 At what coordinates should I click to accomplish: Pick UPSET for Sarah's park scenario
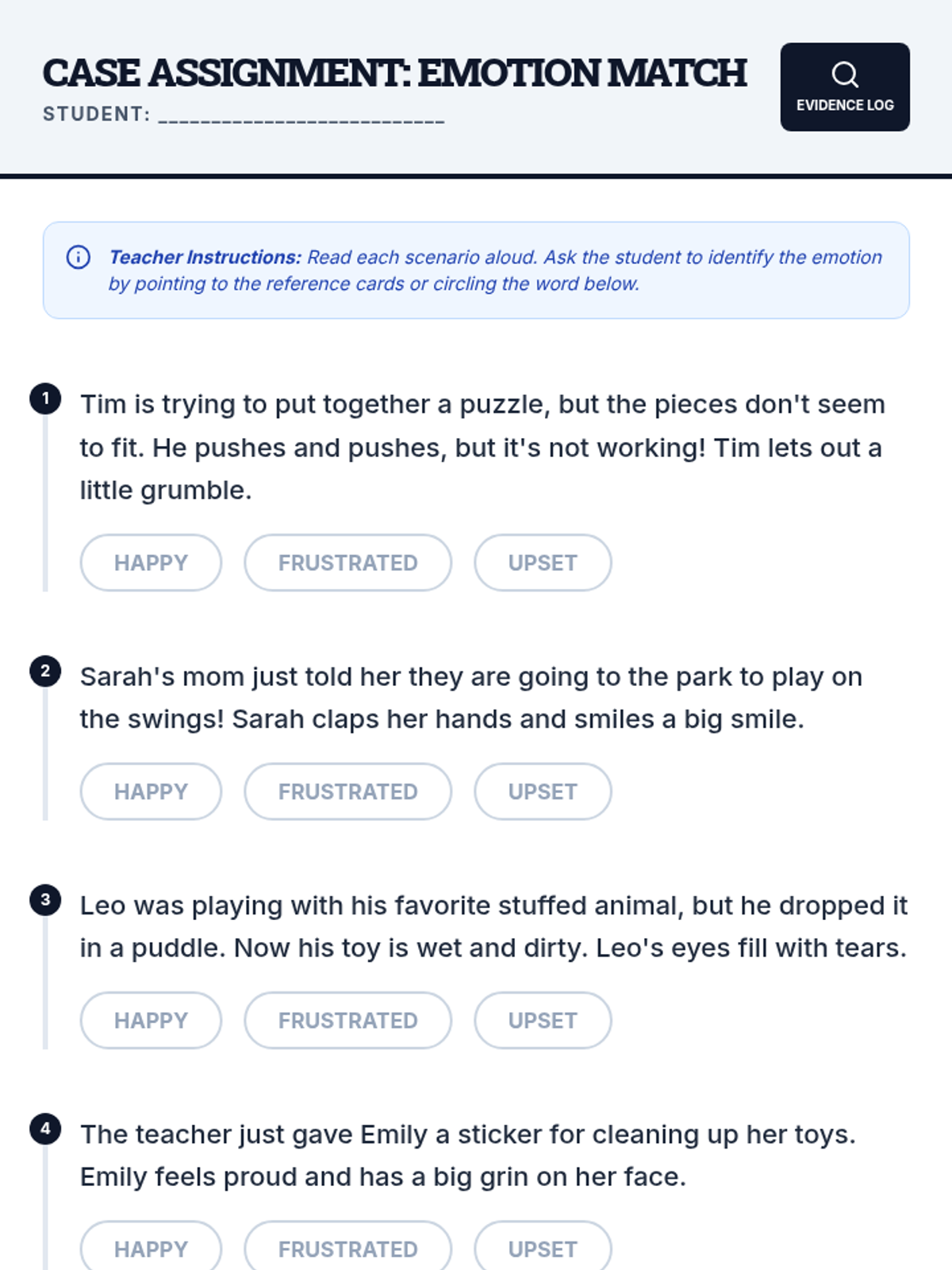tap(543, 791)
